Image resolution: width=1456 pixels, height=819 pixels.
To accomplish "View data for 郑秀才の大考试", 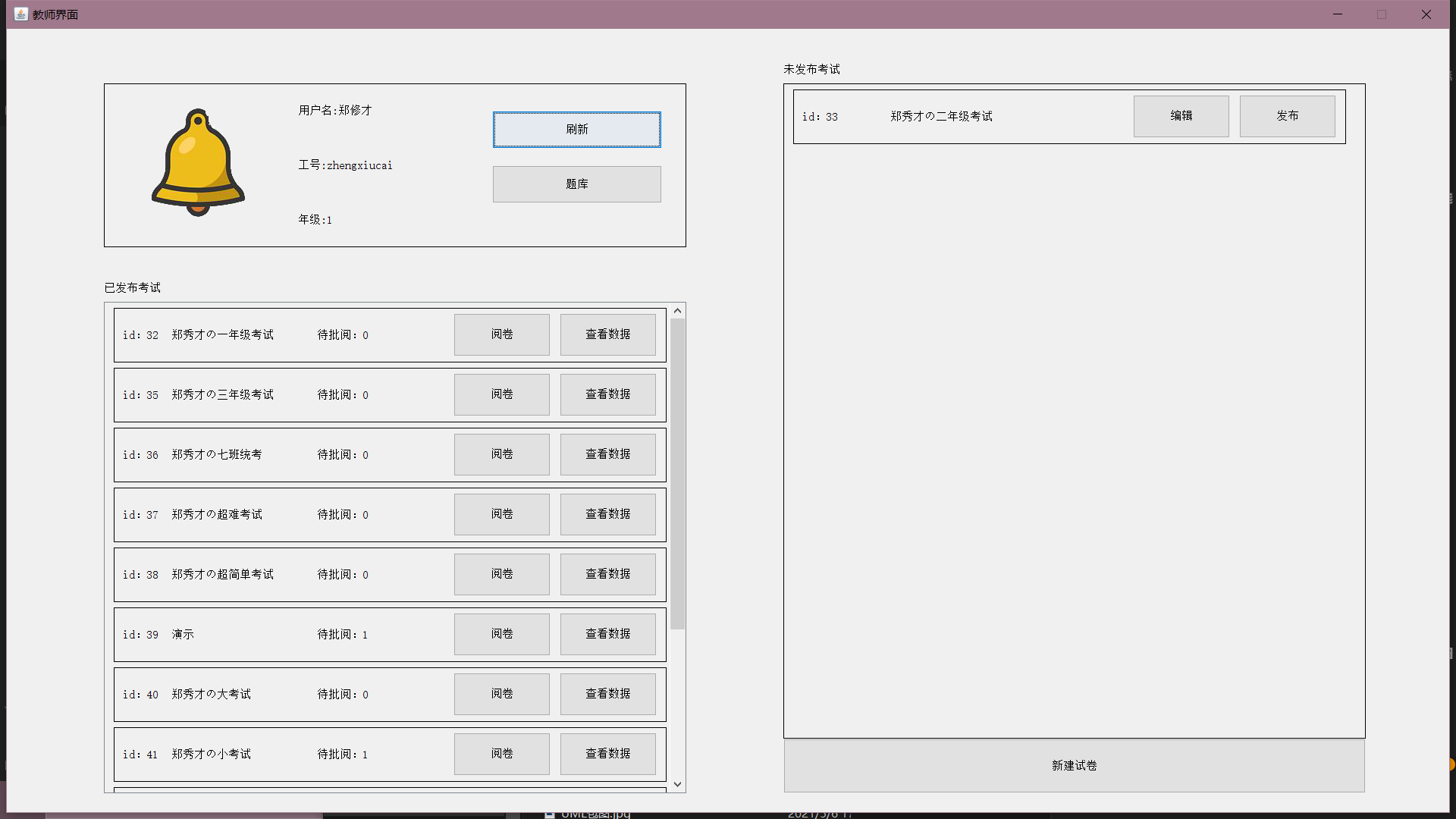I will (x=607, y=694).
